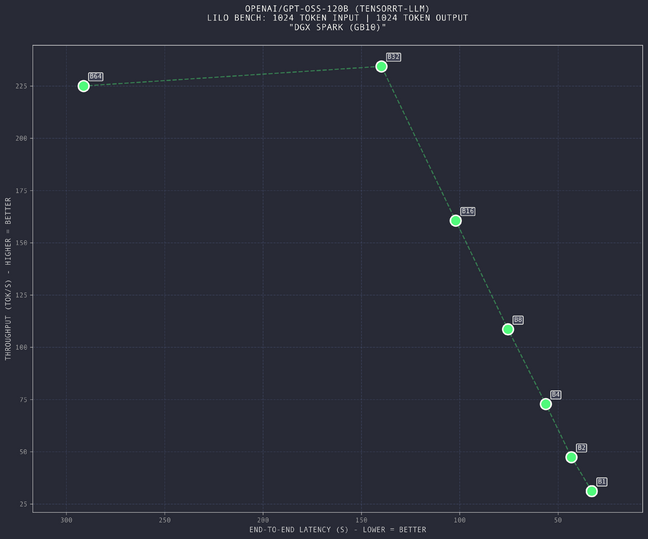Screen dimensions: 648x539
Task: Click the B2 data point circle
Action: (x=571, y=457)
